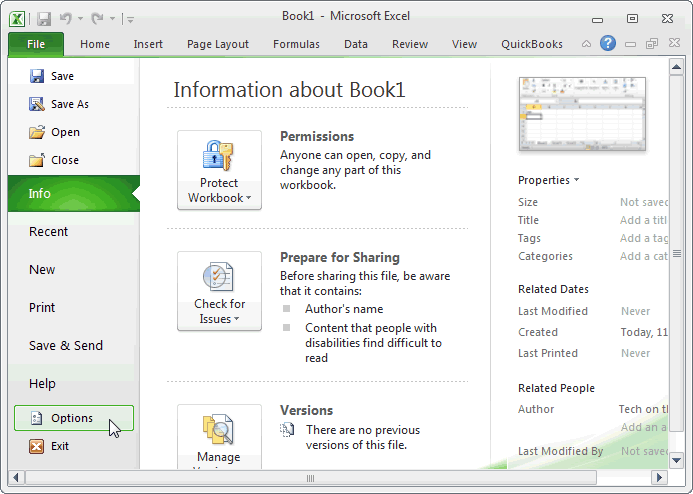Click the Tags 'Add a tag' field
The image size is (693, 494).
tap(644, 238)
